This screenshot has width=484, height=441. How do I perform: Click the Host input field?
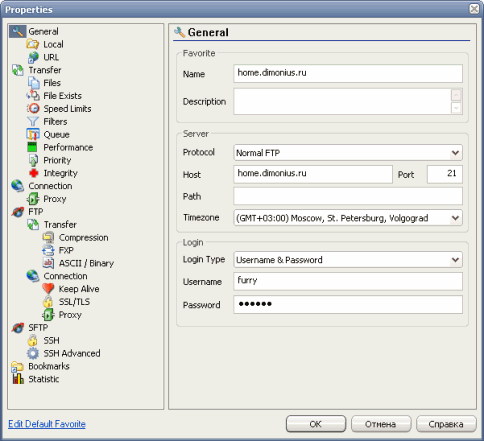(313, 174)
